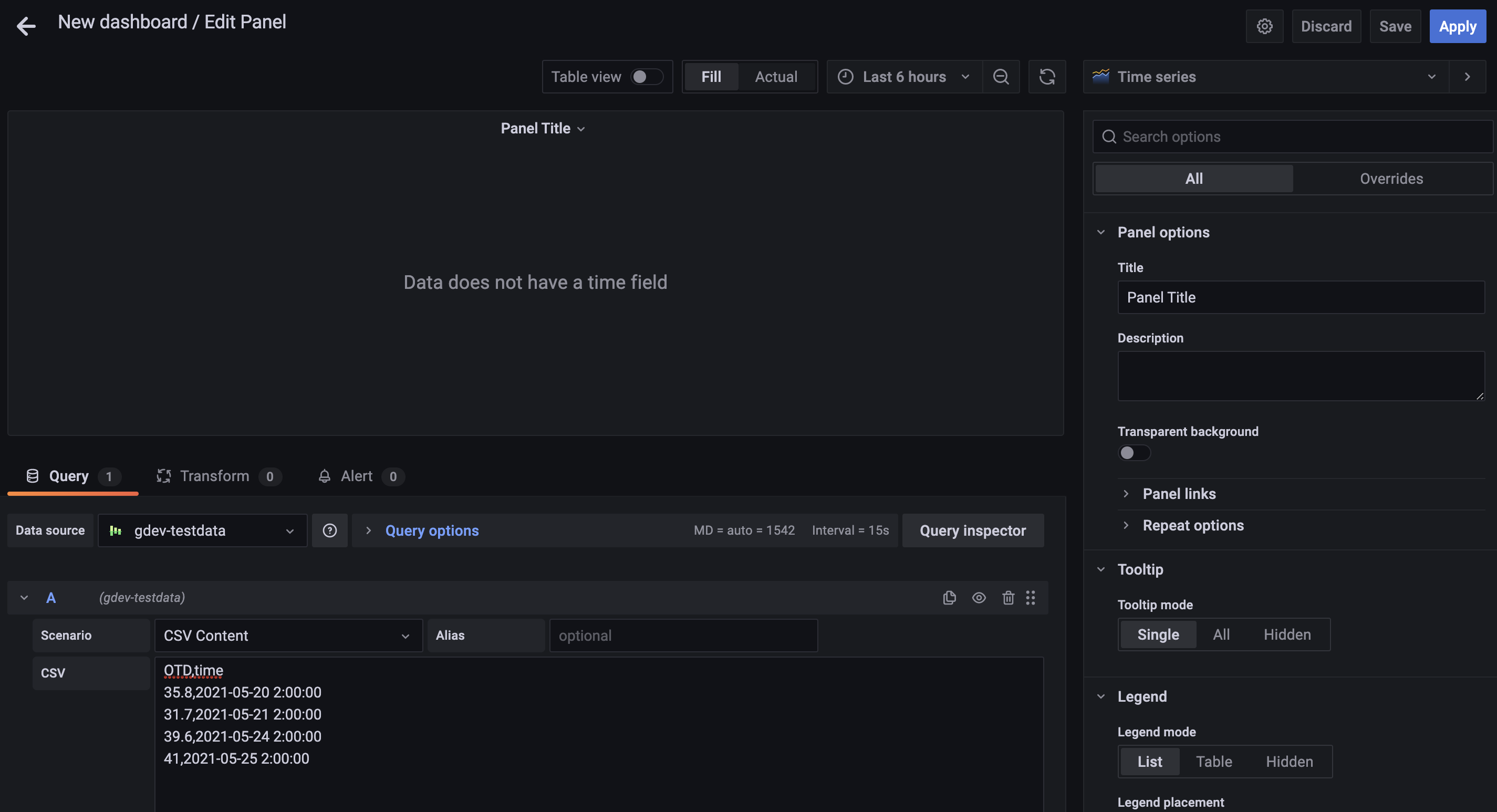Viewport: 1497px width, 812px height.
Task: Refresh the dashboard with the refresh icon
Action: point(1047,77)
